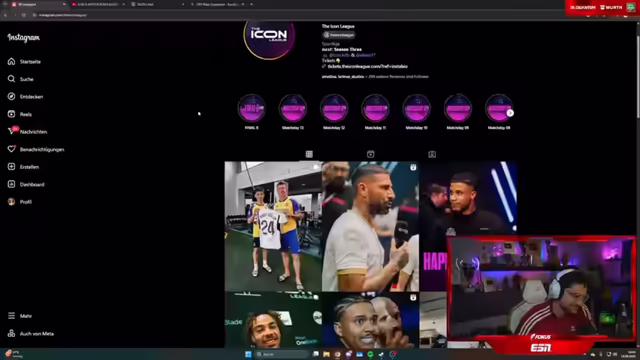Open Reels in the sidebar

point(20,114)
